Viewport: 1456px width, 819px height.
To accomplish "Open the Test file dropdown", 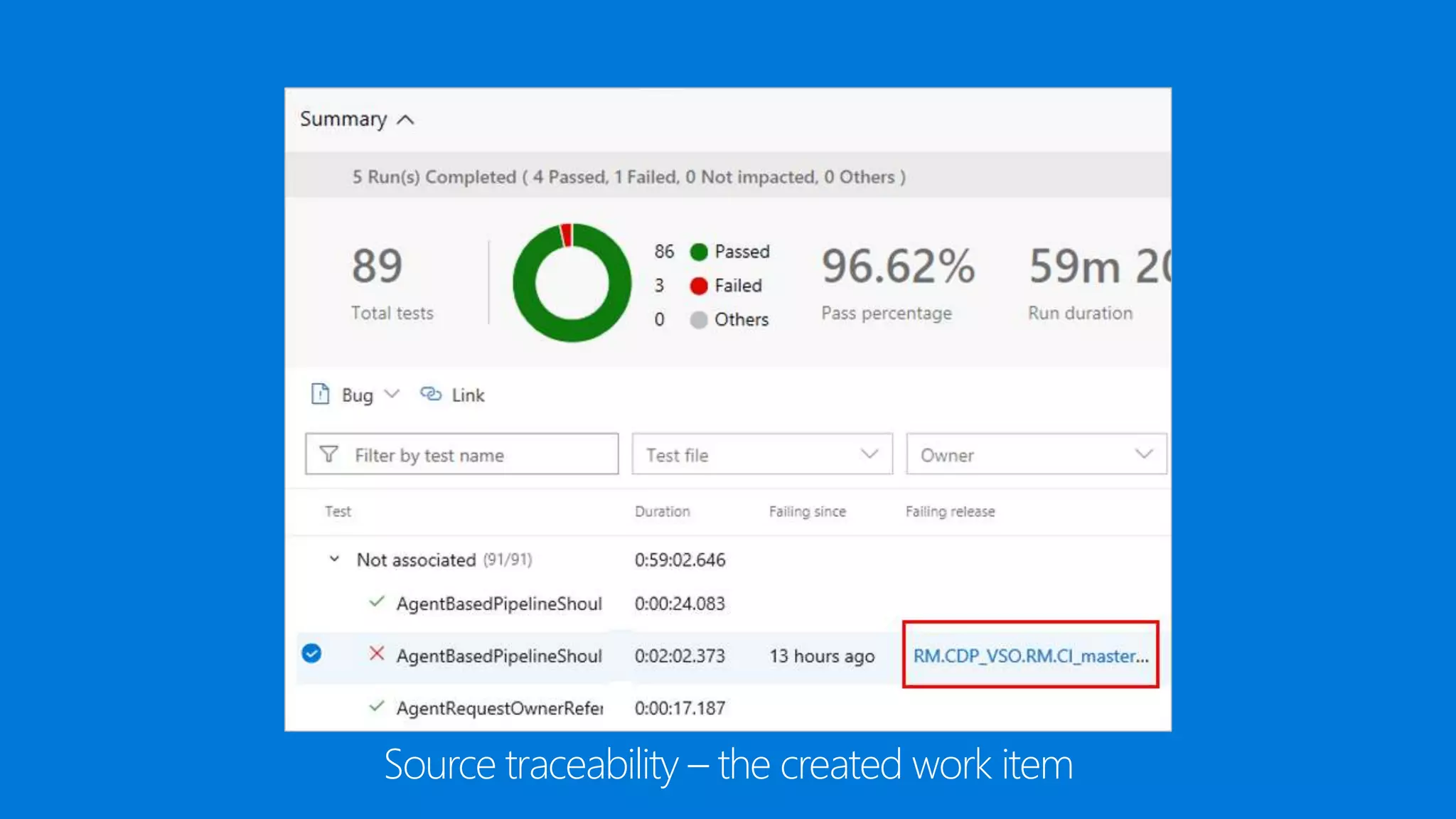I will click(x=762, y=454).
